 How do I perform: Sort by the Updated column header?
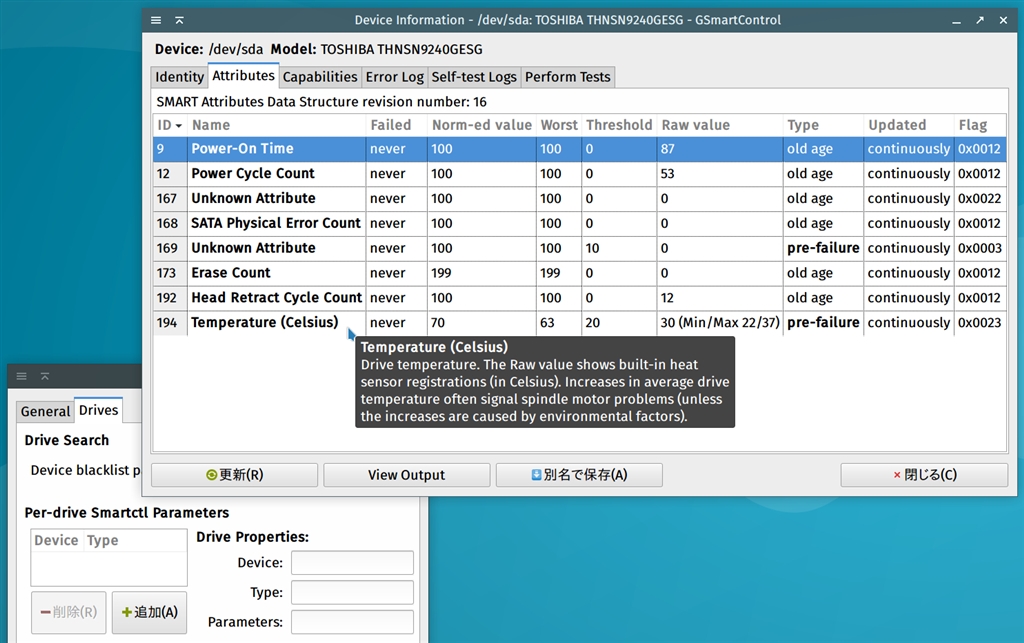point(908,125)
